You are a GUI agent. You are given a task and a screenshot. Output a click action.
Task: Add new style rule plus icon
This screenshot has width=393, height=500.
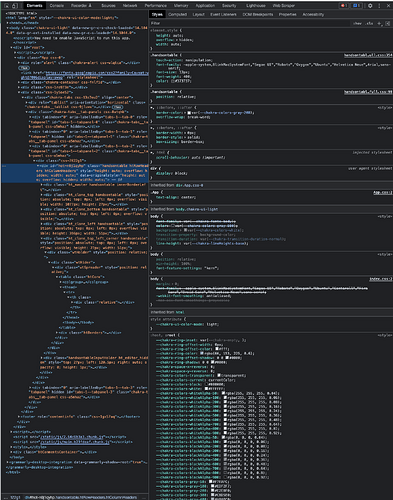379,23
